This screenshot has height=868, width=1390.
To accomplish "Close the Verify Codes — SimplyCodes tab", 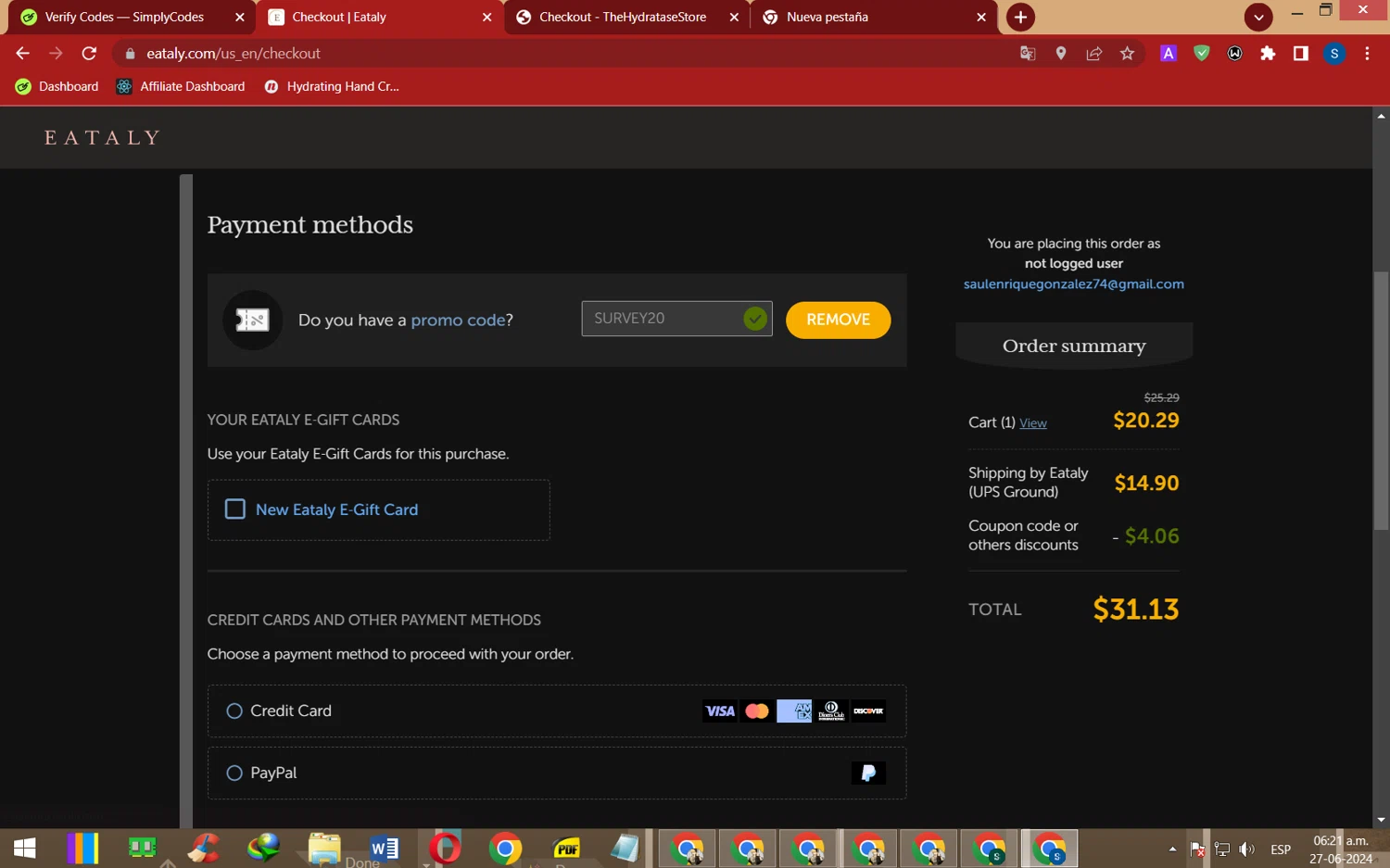I will click(x=240, y=17).
